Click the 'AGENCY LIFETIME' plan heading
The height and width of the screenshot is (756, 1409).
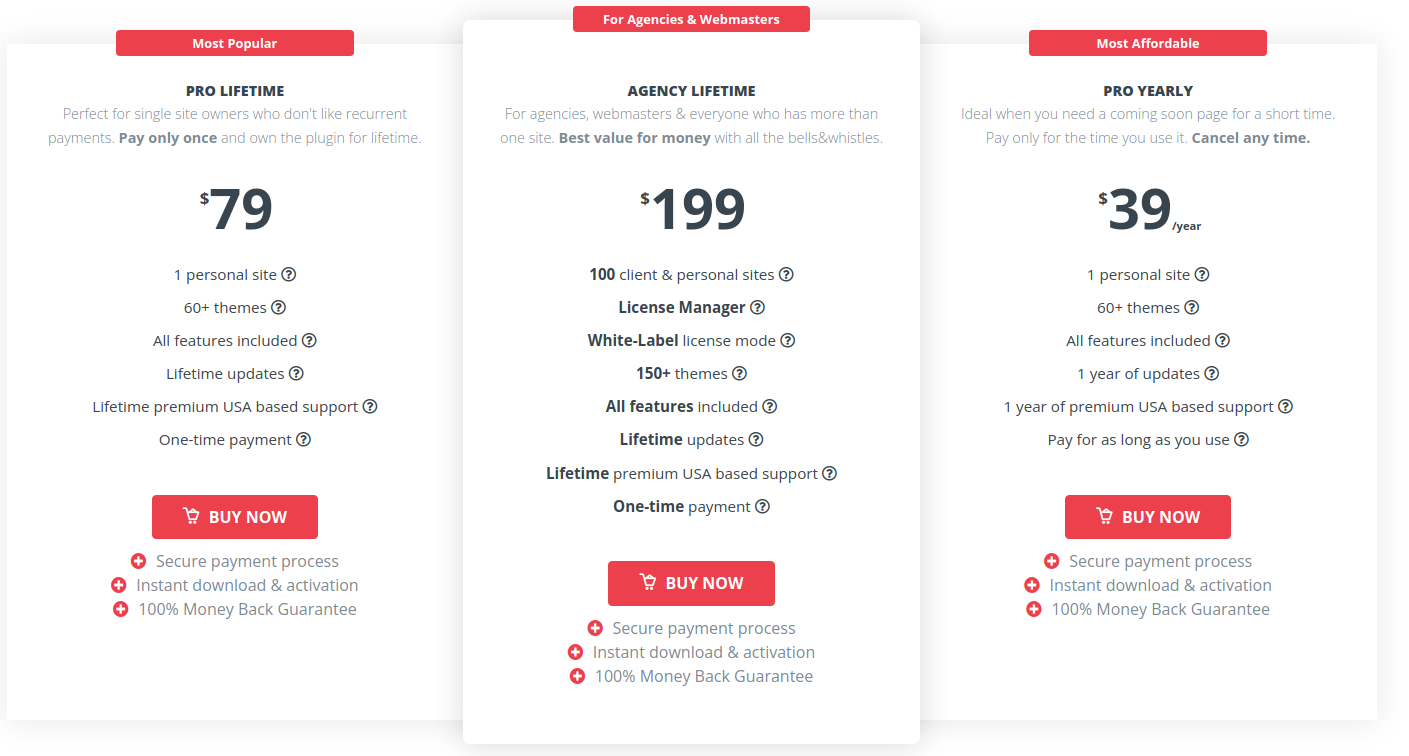(692, 91)
